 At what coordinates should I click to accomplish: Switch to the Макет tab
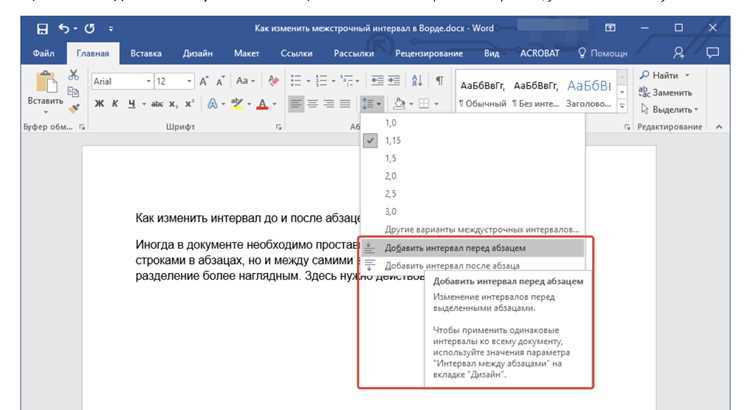pyautogui.click(x=246, y=53)
